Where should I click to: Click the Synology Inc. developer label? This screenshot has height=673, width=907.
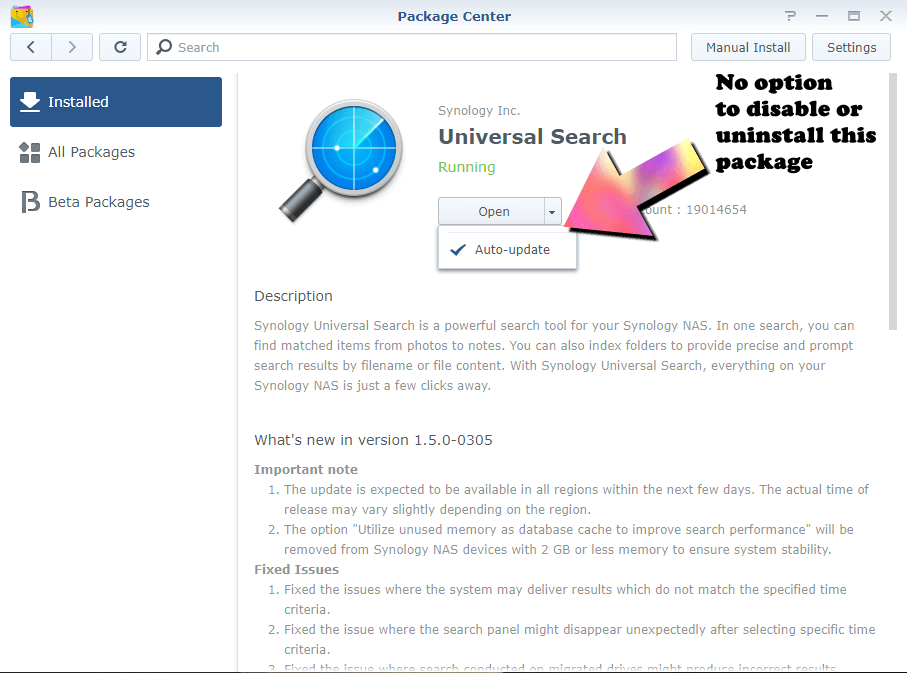coord(479,111)
